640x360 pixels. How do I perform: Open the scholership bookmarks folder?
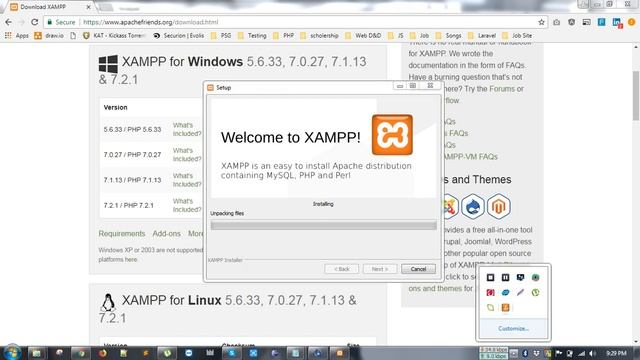click(319, 36)
